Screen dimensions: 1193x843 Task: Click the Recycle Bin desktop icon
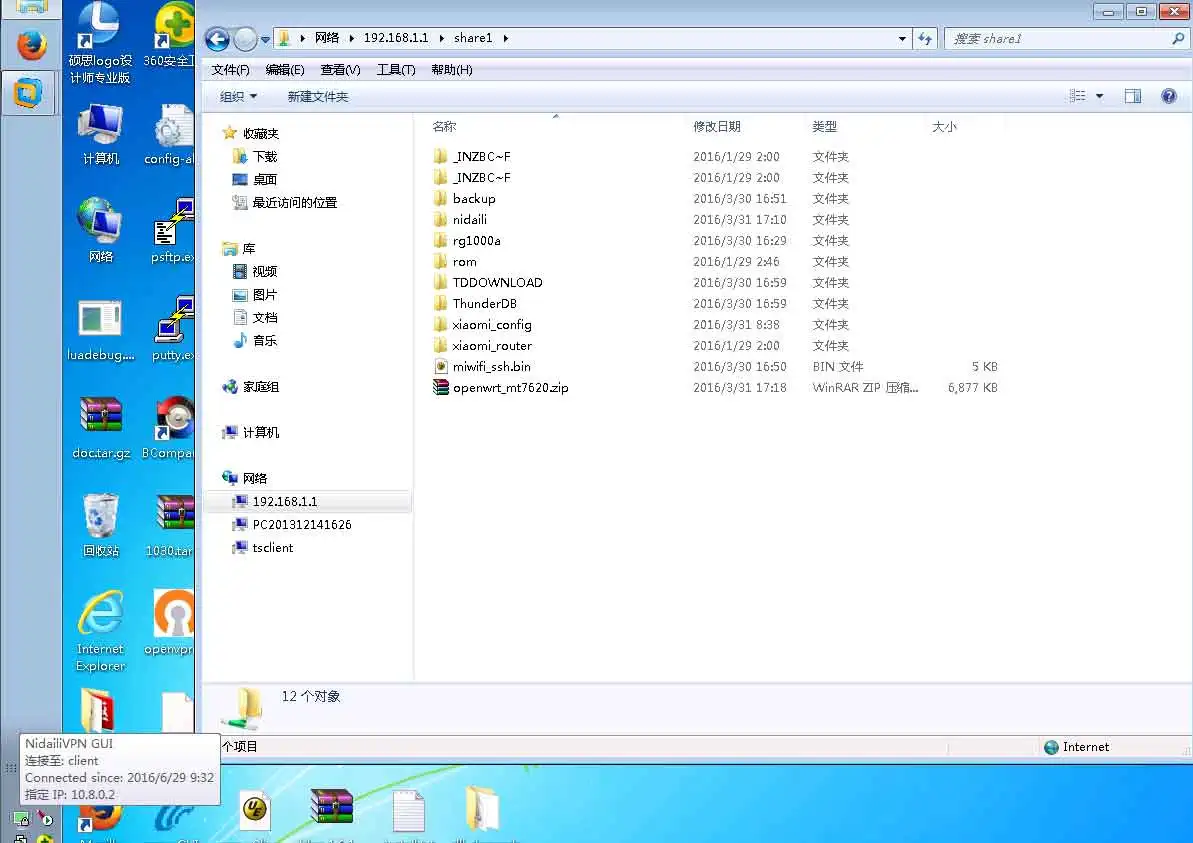100,525
